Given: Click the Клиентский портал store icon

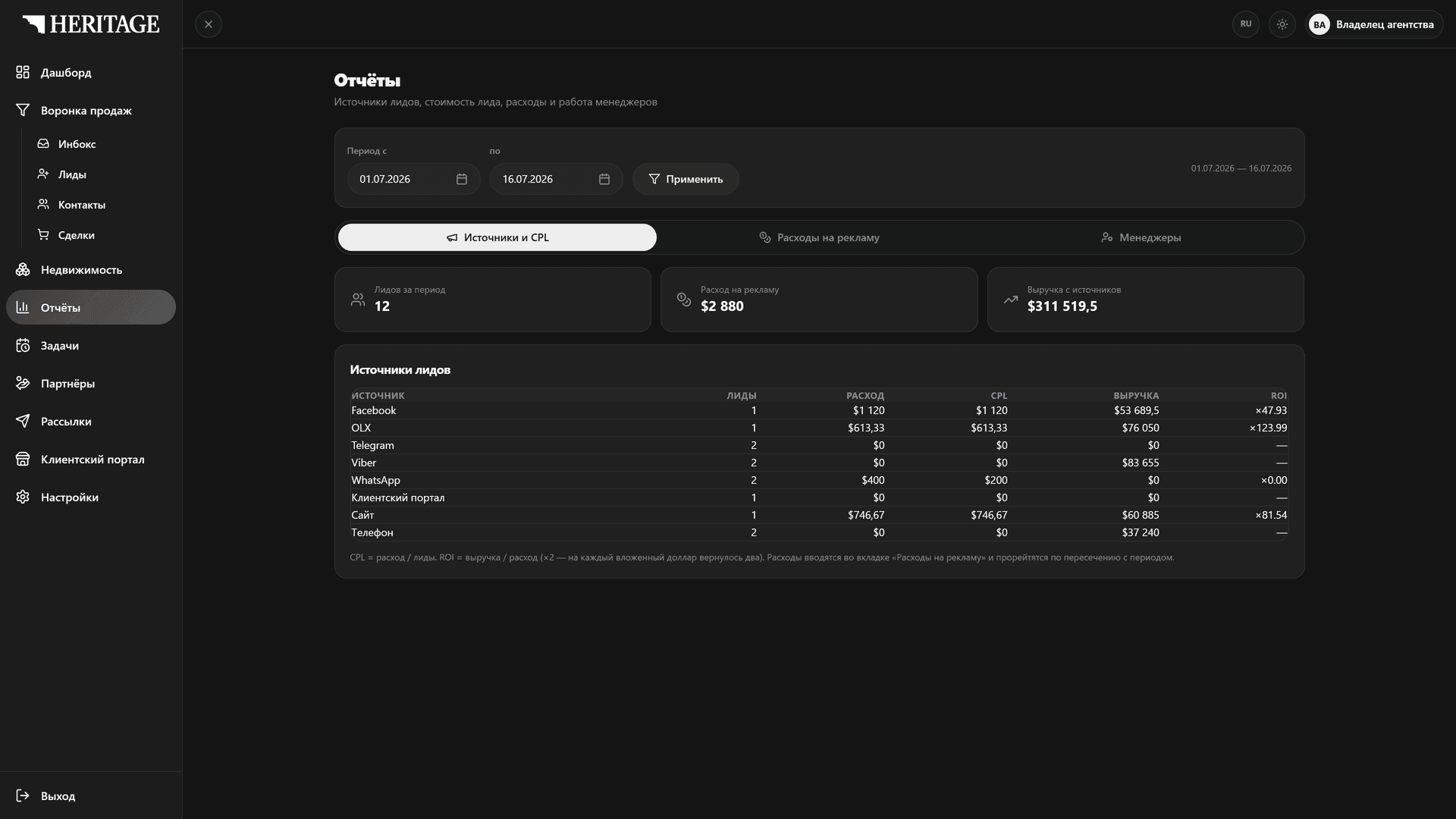Looking at the screenshot, I should coord(23,459).
